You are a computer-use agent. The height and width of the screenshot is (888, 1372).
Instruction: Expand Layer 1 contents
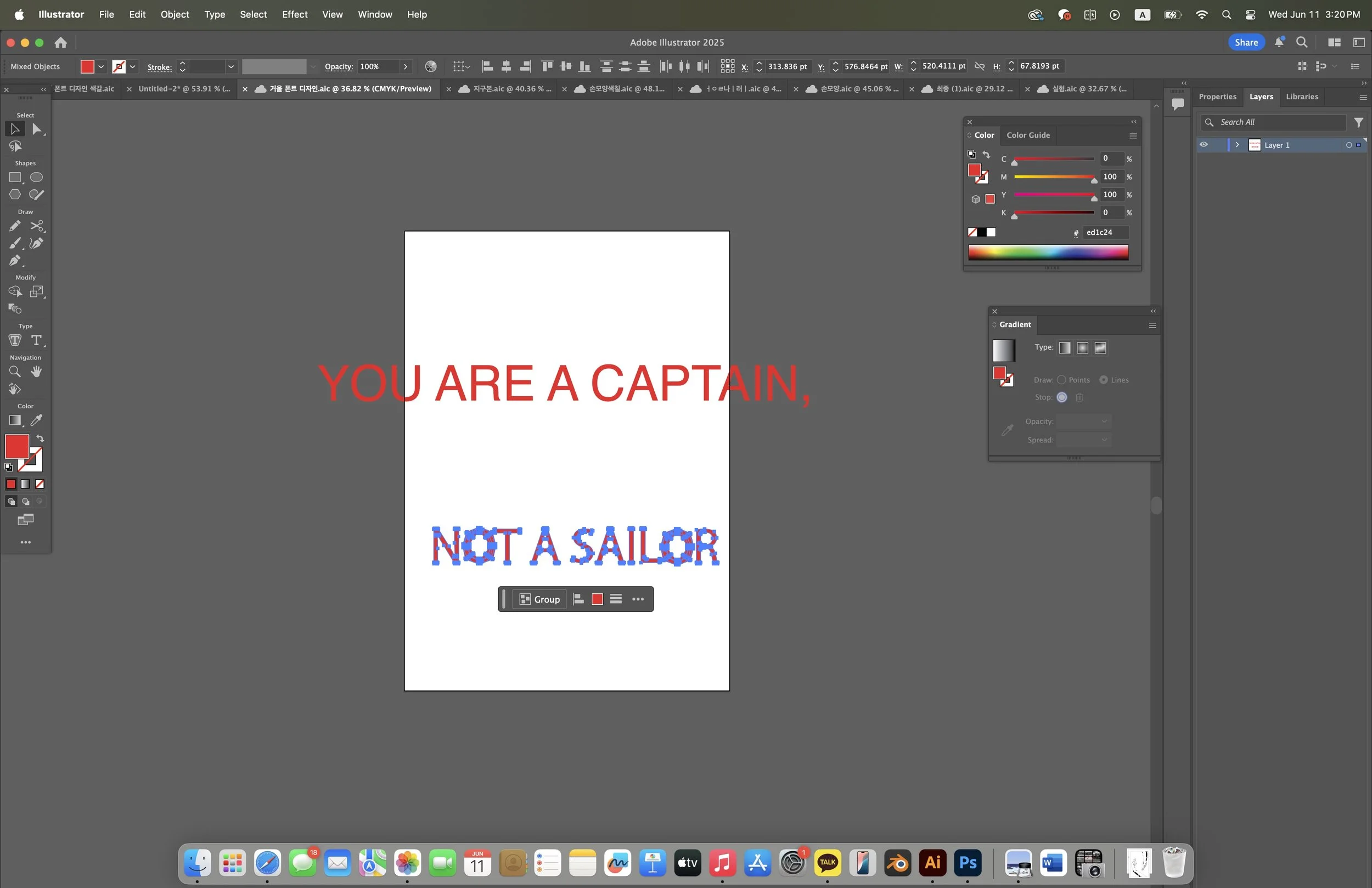pyautogui.click(x=1237, y=145)
